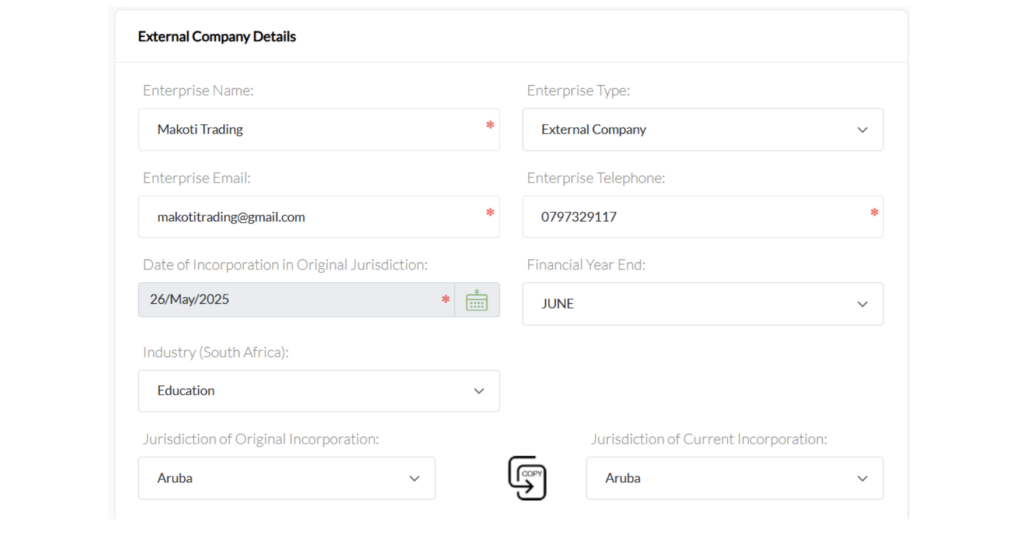Click the copy jurisdiction icon

527,478
